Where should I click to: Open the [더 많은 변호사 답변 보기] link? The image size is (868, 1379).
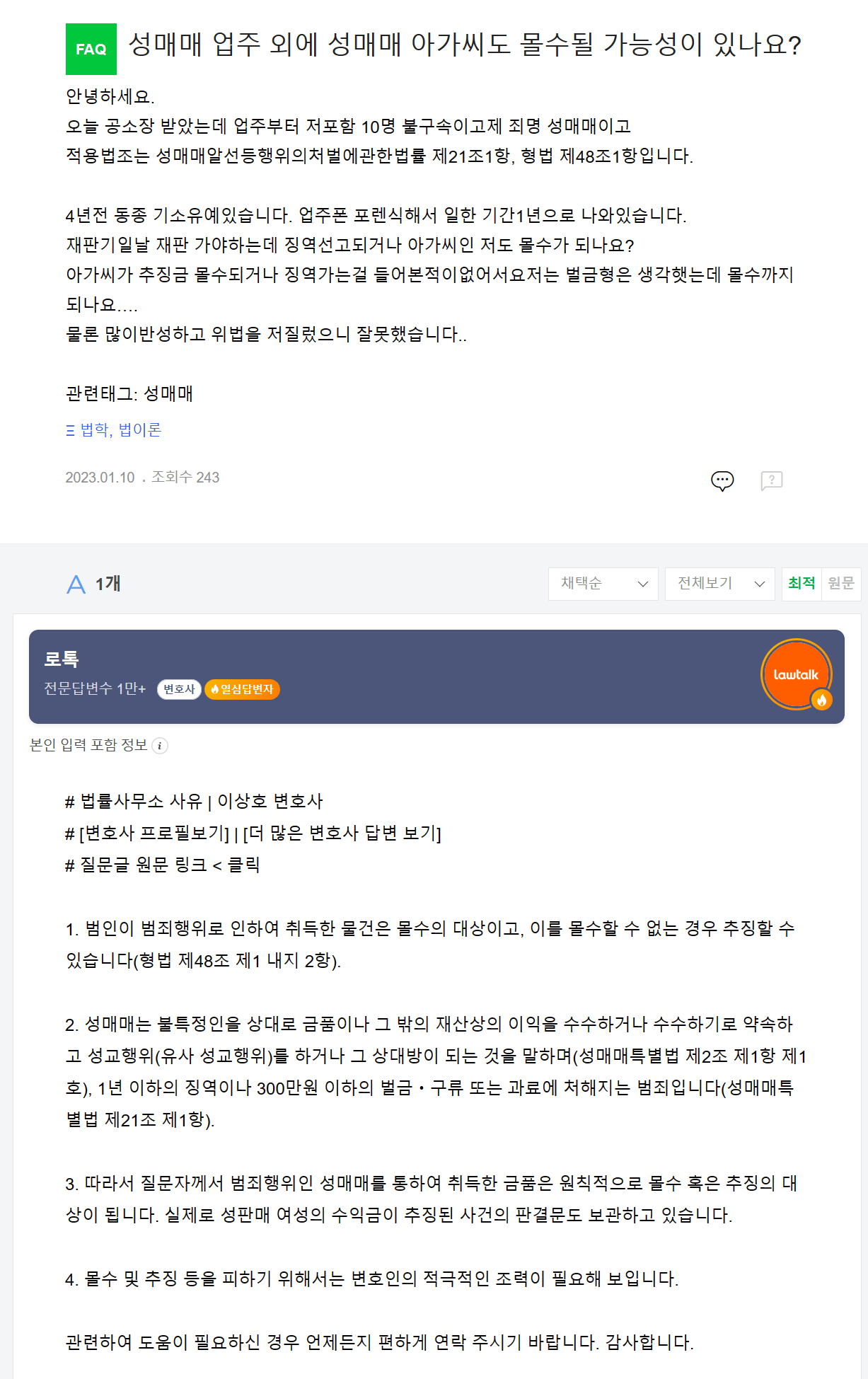tap(342, 833)
